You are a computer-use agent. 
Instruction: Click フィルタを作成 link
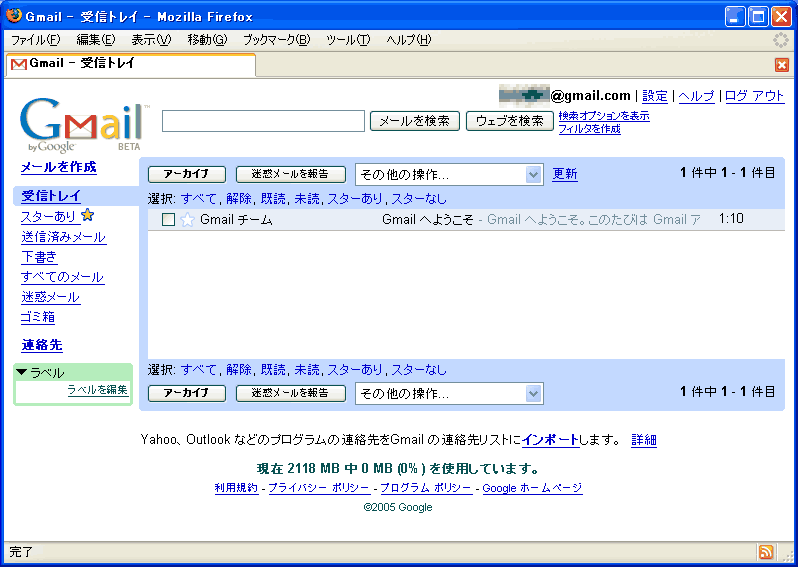pyautogui.click(x=589, y=129)
